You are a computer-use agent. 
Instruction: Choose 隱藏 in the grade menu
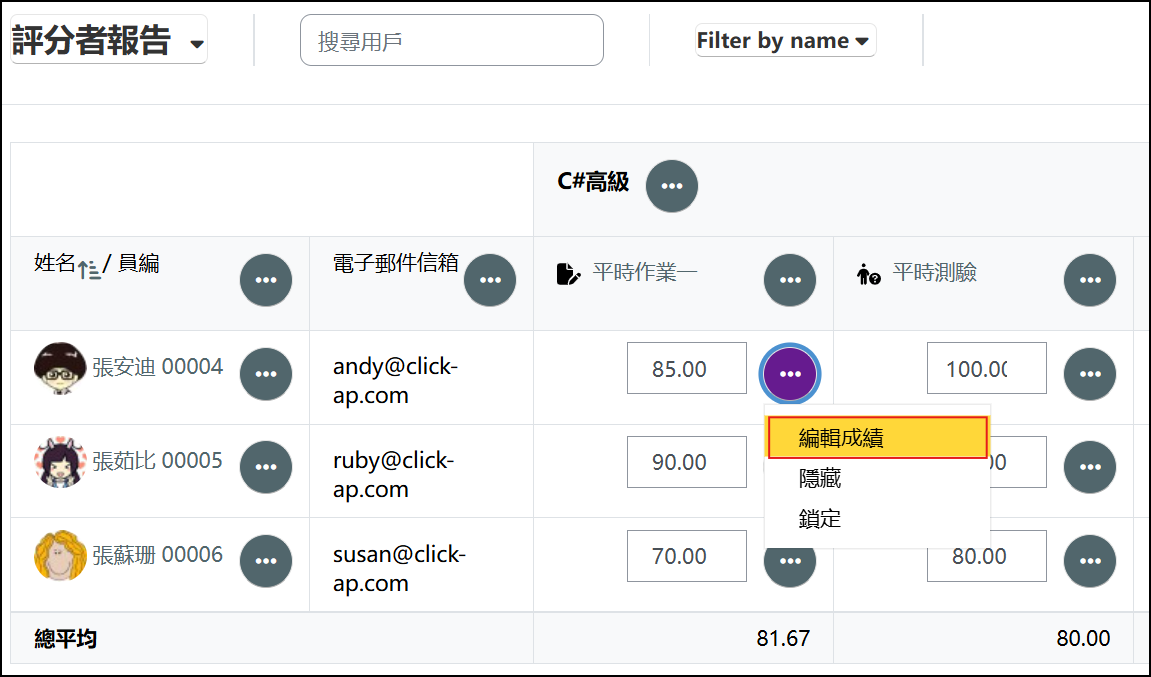point(820,479)
